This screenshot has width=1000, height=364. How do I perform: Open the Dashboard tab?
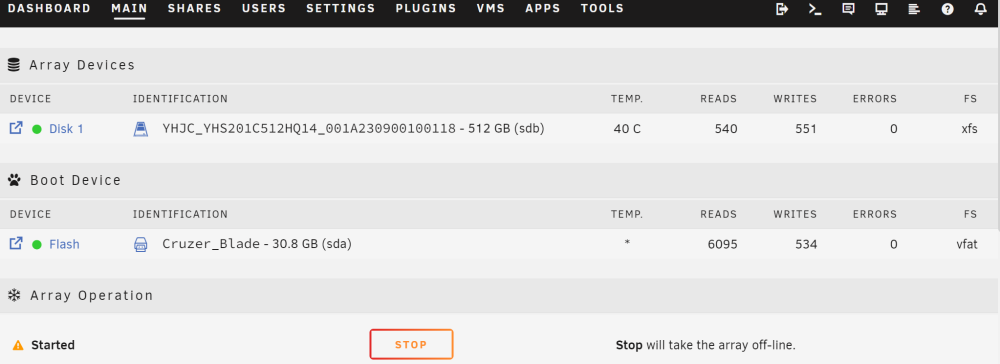click(49, 9)
